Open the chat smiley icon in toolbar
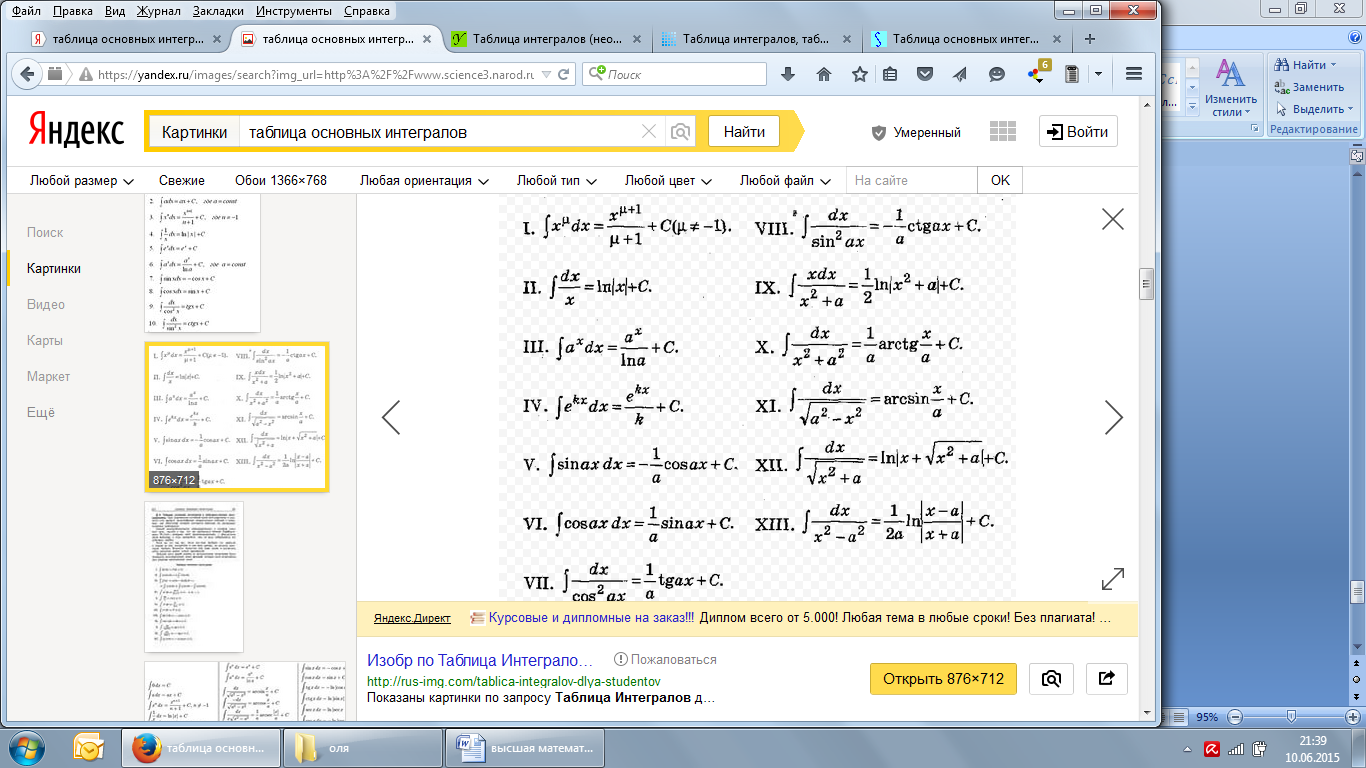Image resolution: width=1366 pixels, height=768 pixels. click(x=997, y=74)
